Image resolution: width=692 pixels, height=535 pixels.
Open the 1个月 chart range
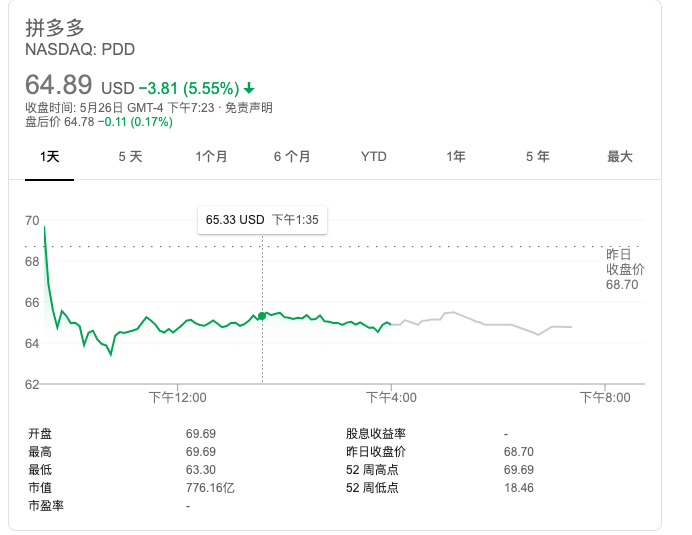pos(211,157)
